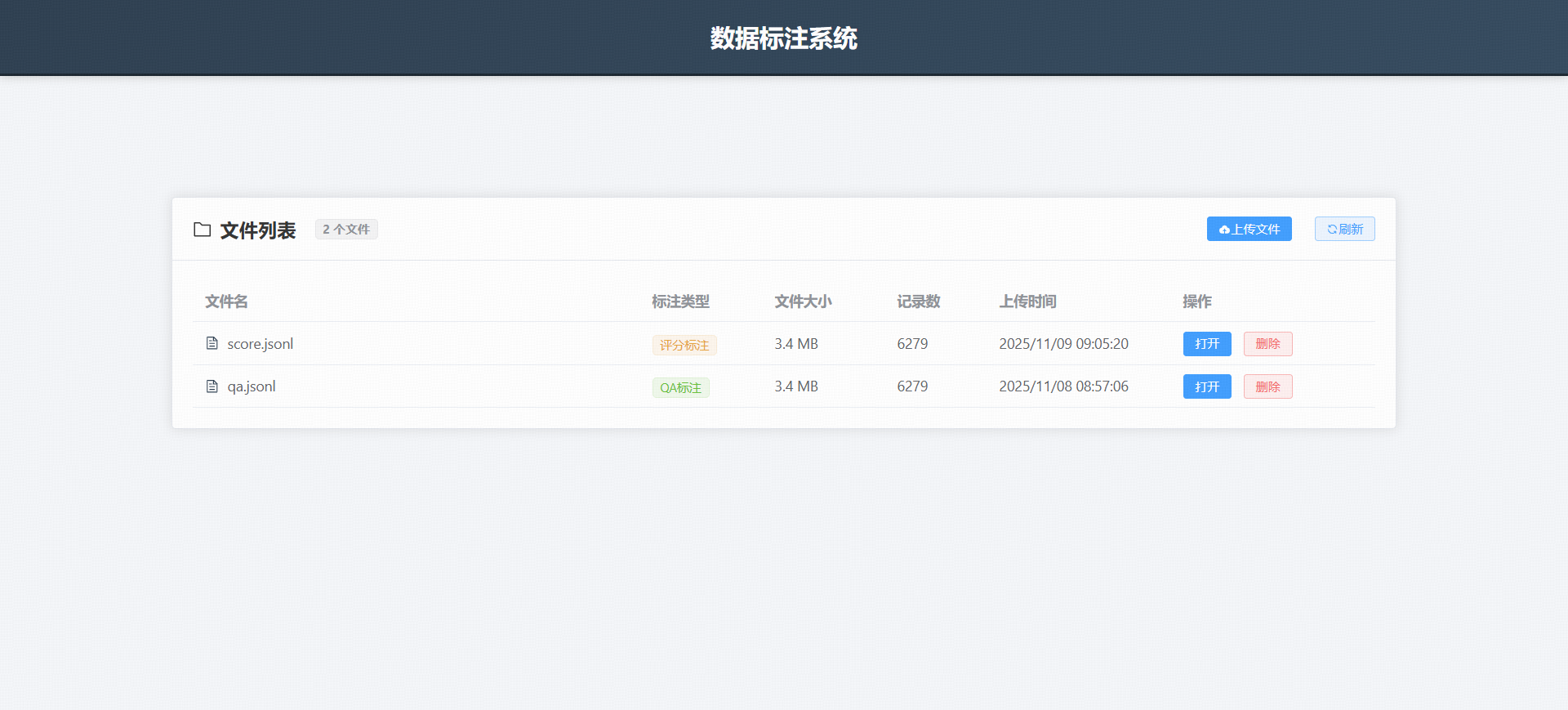
Task: Click the QA标注 tag
Action: pos(680,387)
